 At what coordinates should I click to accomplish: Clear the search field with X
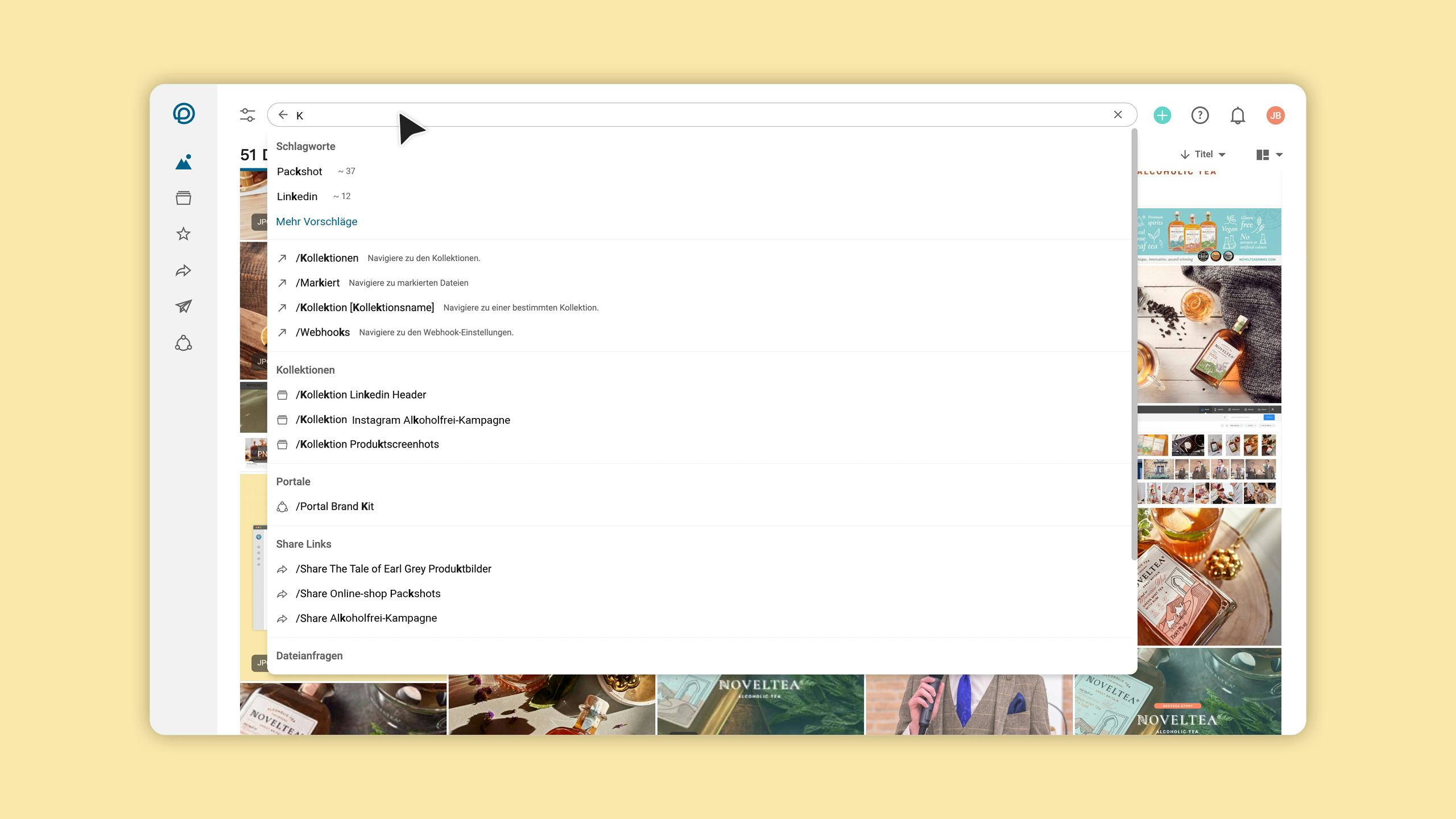(x=1118, y=115)
